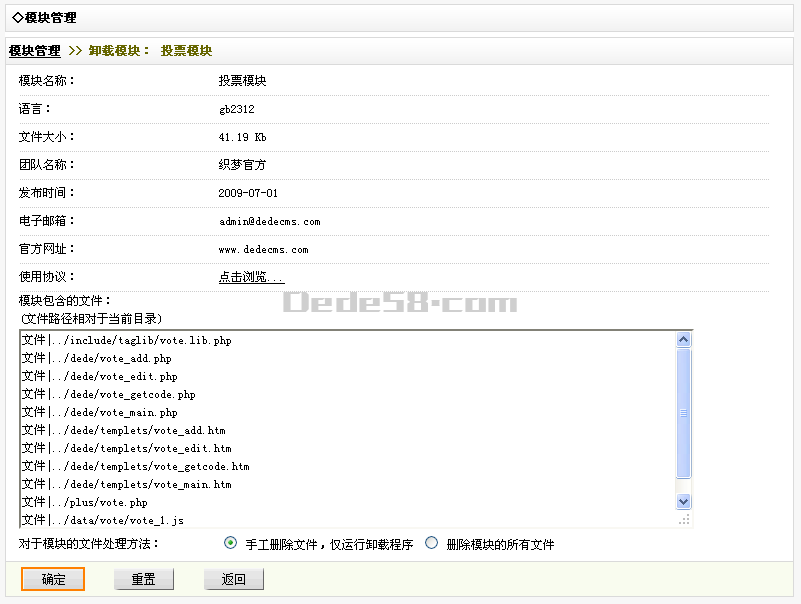Place cursor on the vote.lib.php line
This screenshot has width=801, height=604.
point(148,341)
